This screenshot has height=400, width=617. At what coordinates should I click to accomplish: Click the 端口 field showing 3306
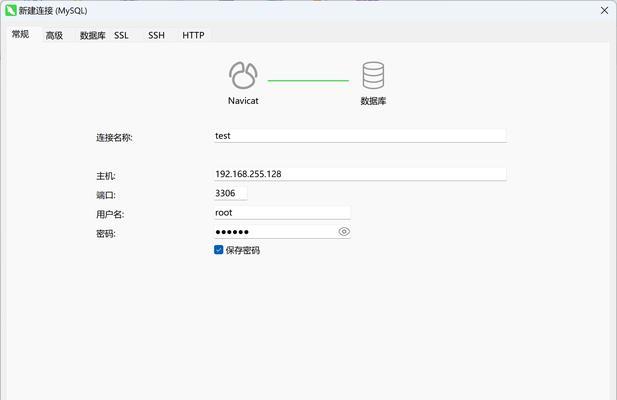pyautogui.click(x=231, y=193)
